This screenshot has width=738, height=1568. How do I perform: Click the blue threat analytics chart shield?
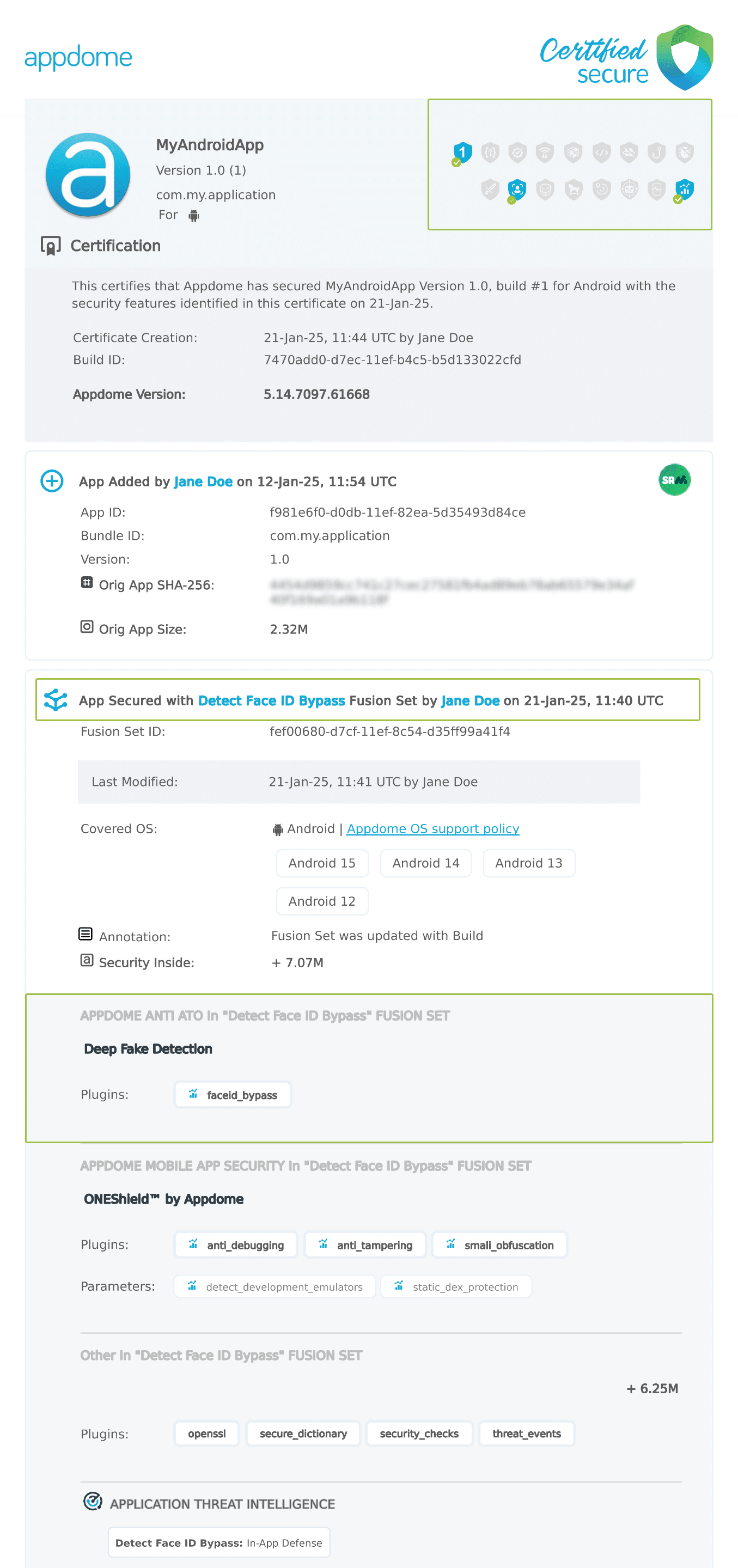pos(685,188)
